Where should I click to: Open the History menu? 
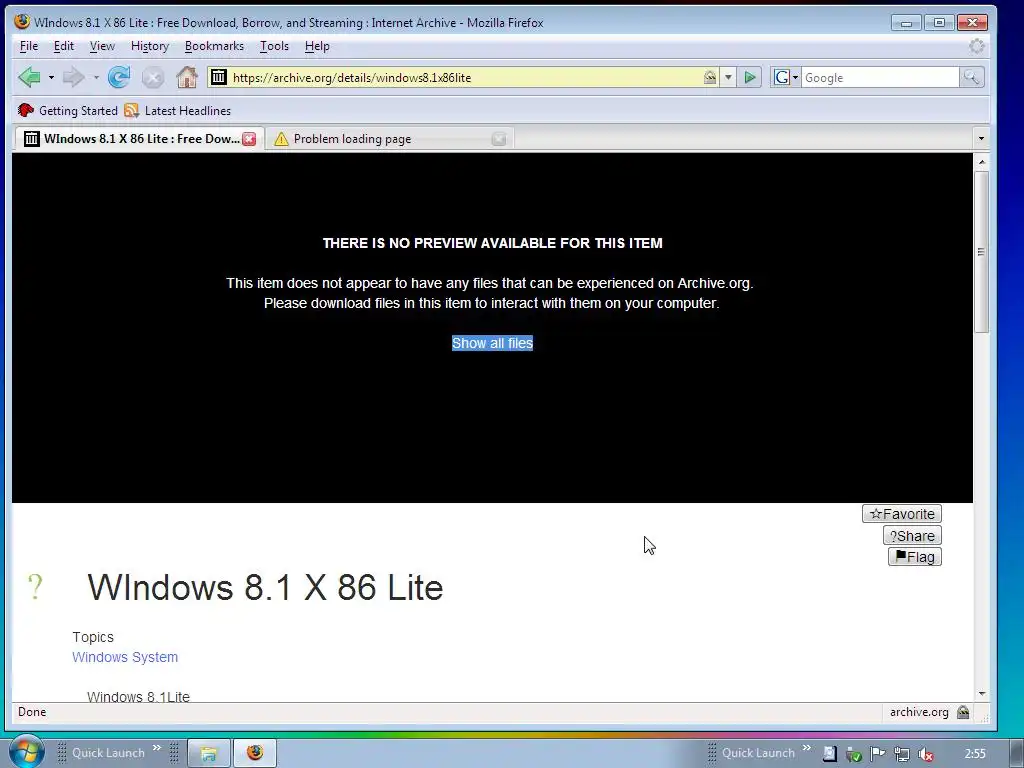pyautogui.click(x=150, y=46)
